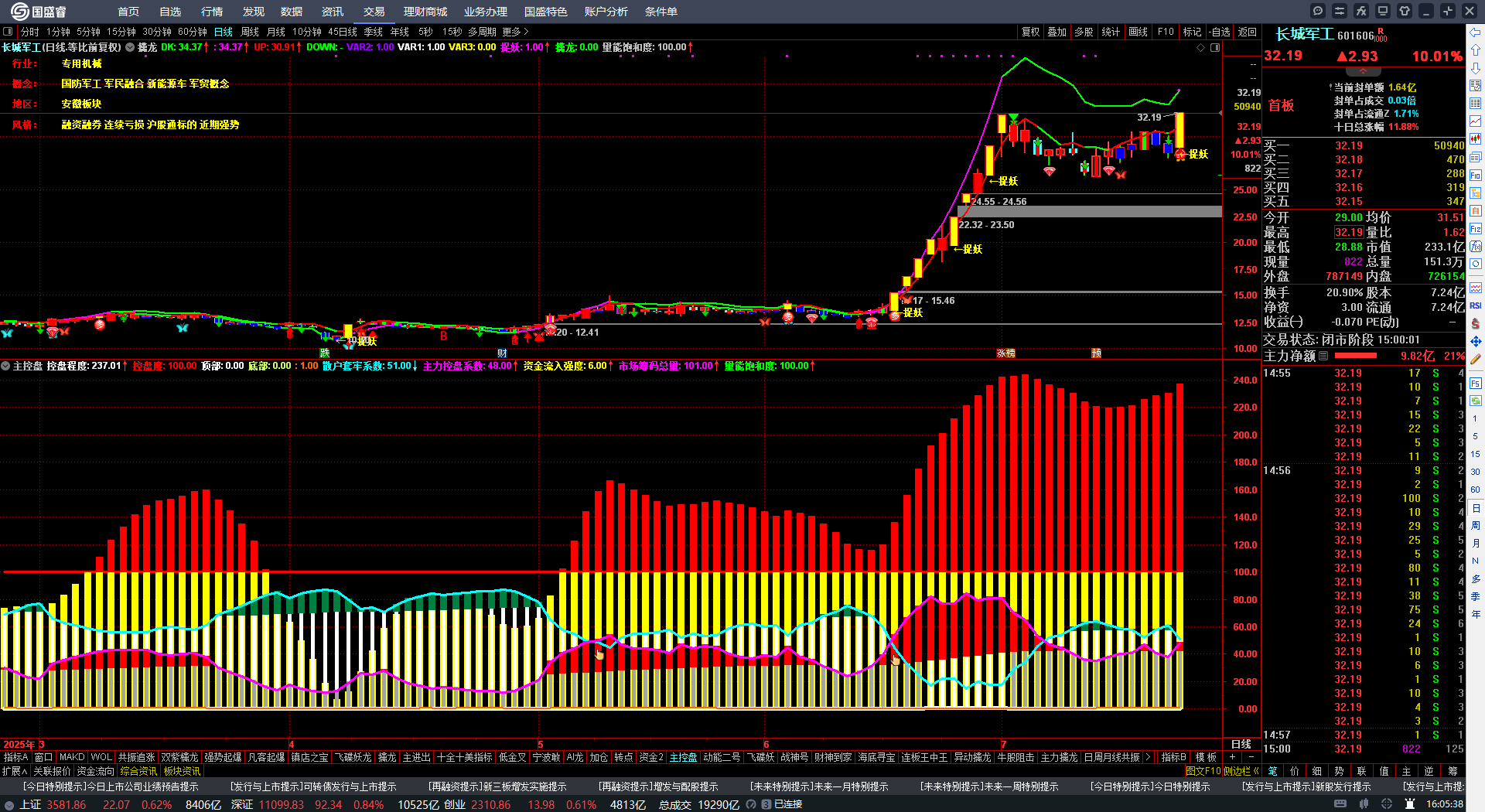The height and width of the screenshot is (812, 1485).
Task: Open the 国盛特色 menu
Action: 546,12
